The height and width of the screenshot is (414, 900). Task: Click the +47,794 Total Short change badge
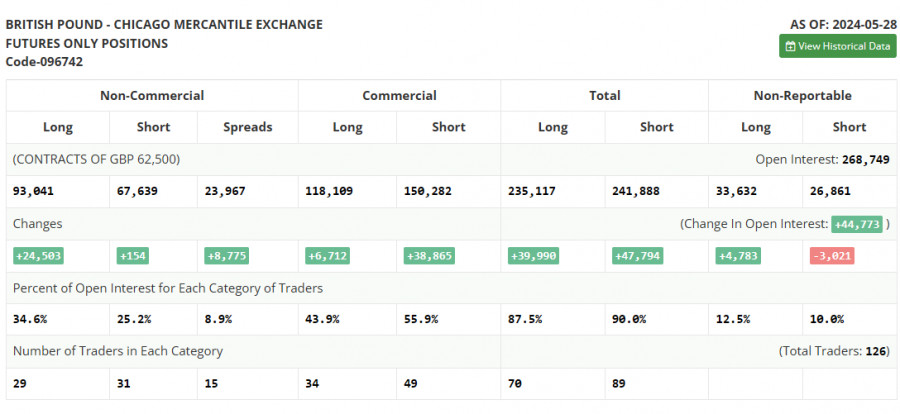(x=637, y=256)
